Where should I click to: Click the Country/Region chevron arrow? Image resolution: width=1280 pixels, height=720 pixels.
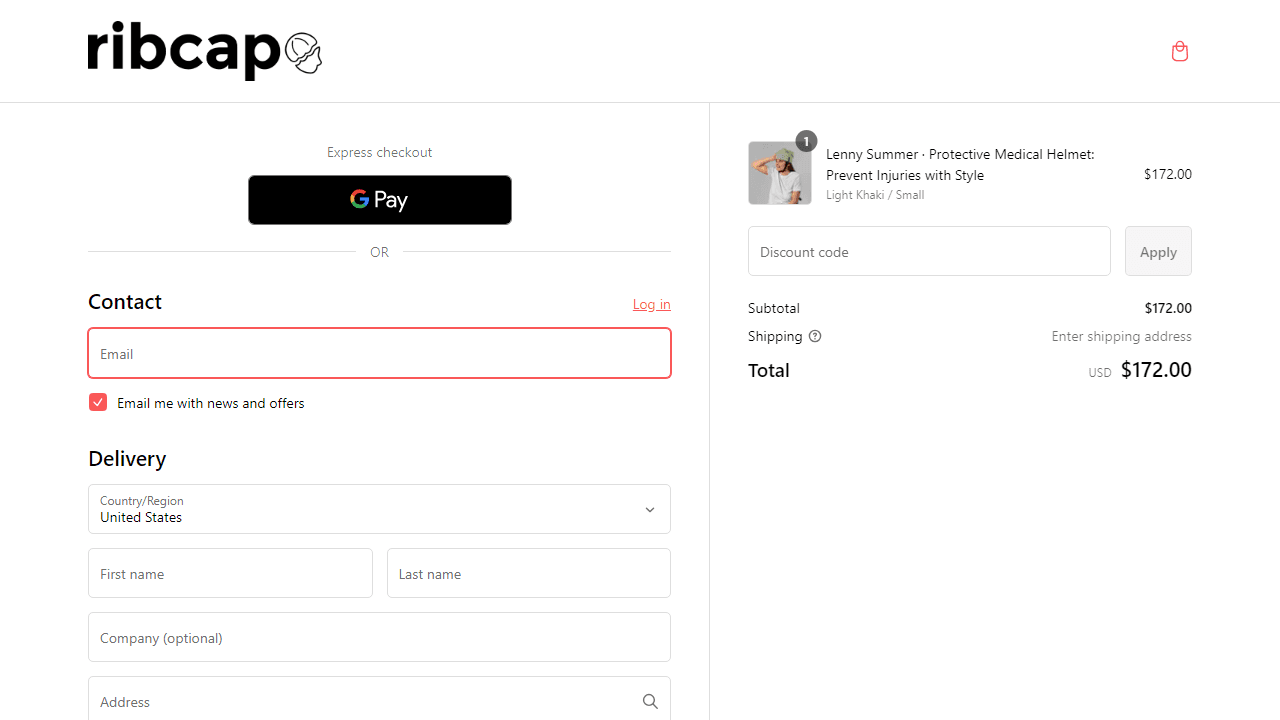pos(650,510)
